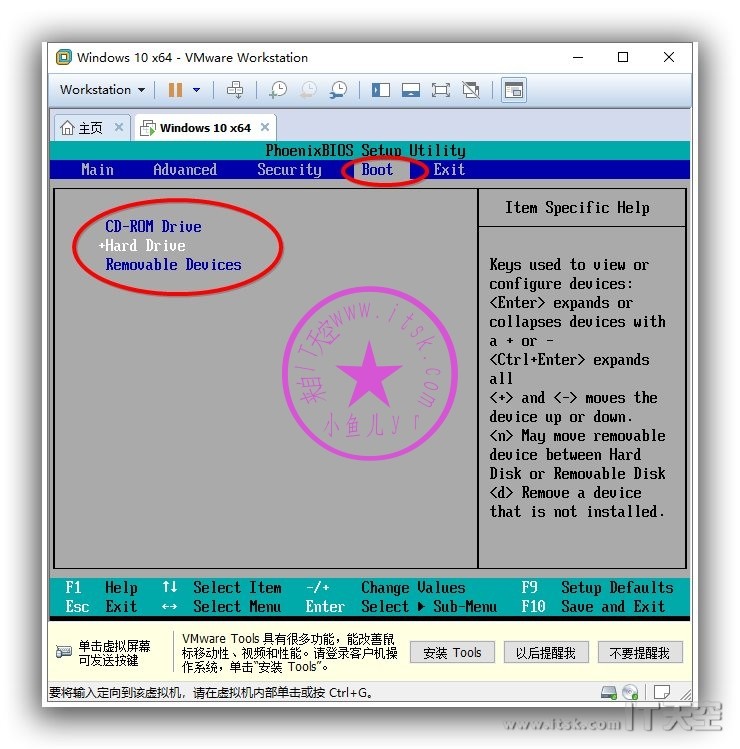Viewport: 740px width, 749px height.
Task: Close the VMware Workstation window
Action: [669, 57]
